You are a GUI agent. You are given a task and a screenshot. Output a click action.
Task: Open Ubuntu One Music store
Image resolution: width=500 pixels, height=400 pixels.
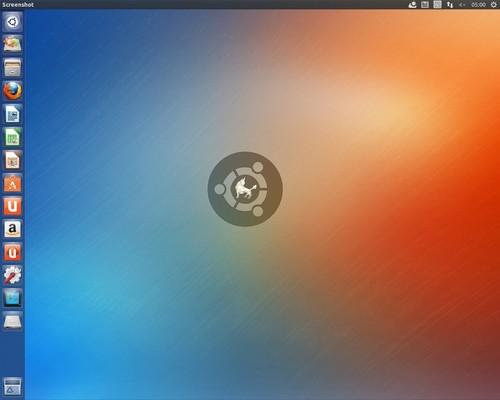pyautogui.click(x=12, y=252)
